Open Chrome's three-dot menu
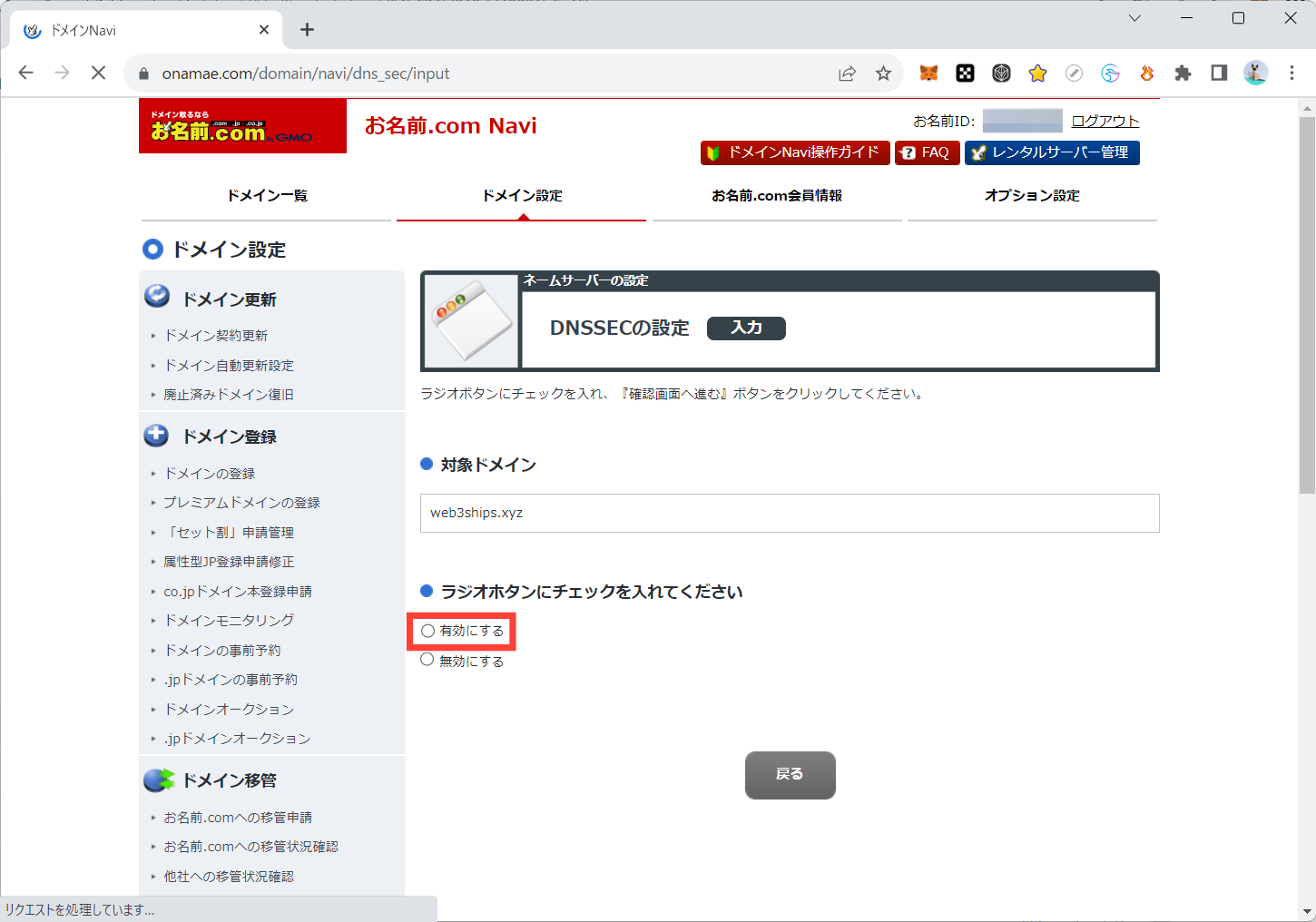 tap(1291, 74)
